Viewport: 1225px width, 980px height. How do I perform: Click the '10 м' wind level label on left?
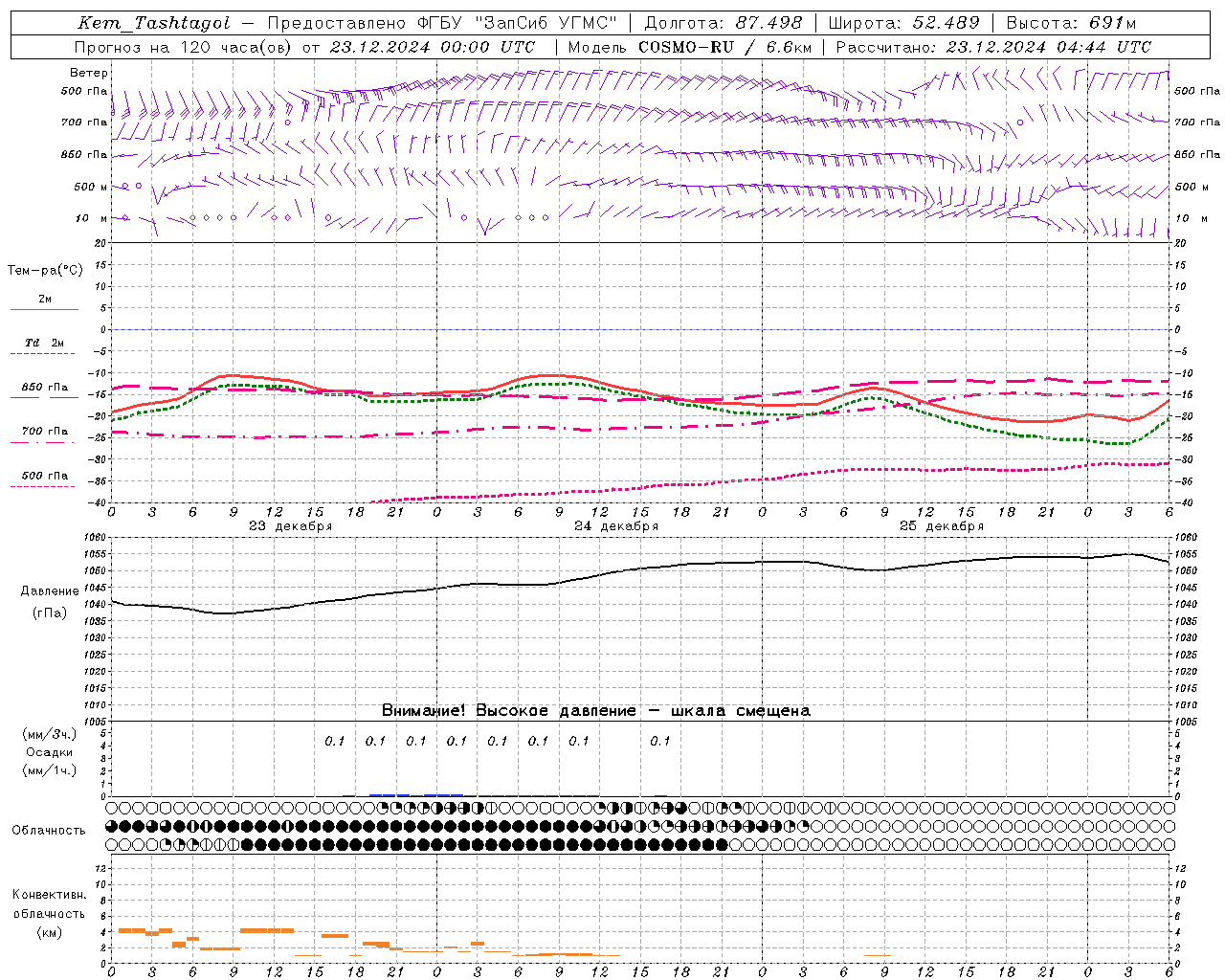[93, 219]
